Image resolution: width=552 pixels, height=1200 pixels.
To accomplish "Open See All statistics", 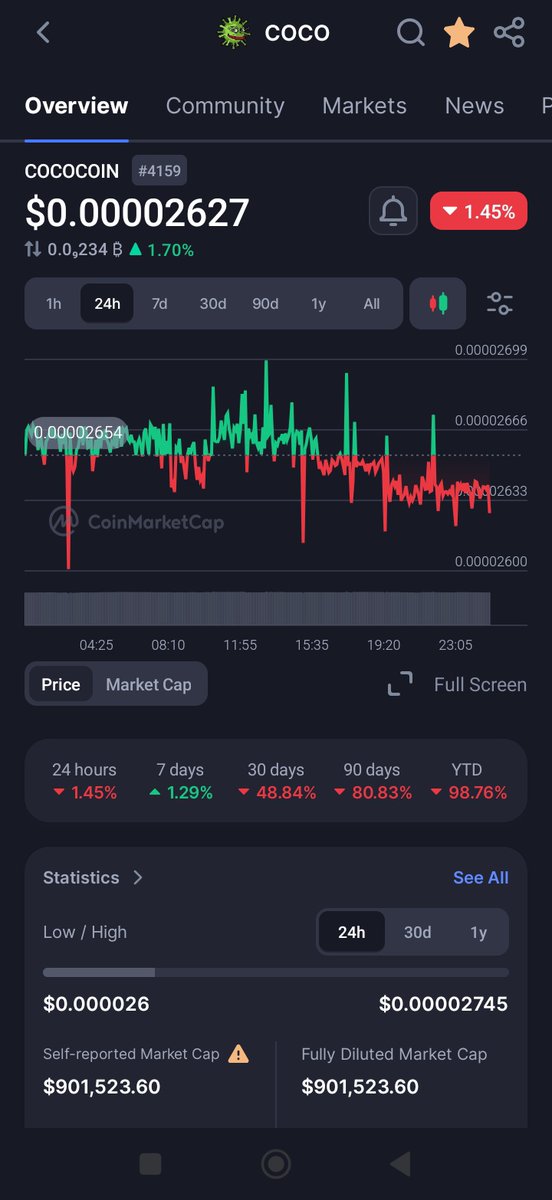I will coord(481,877).
